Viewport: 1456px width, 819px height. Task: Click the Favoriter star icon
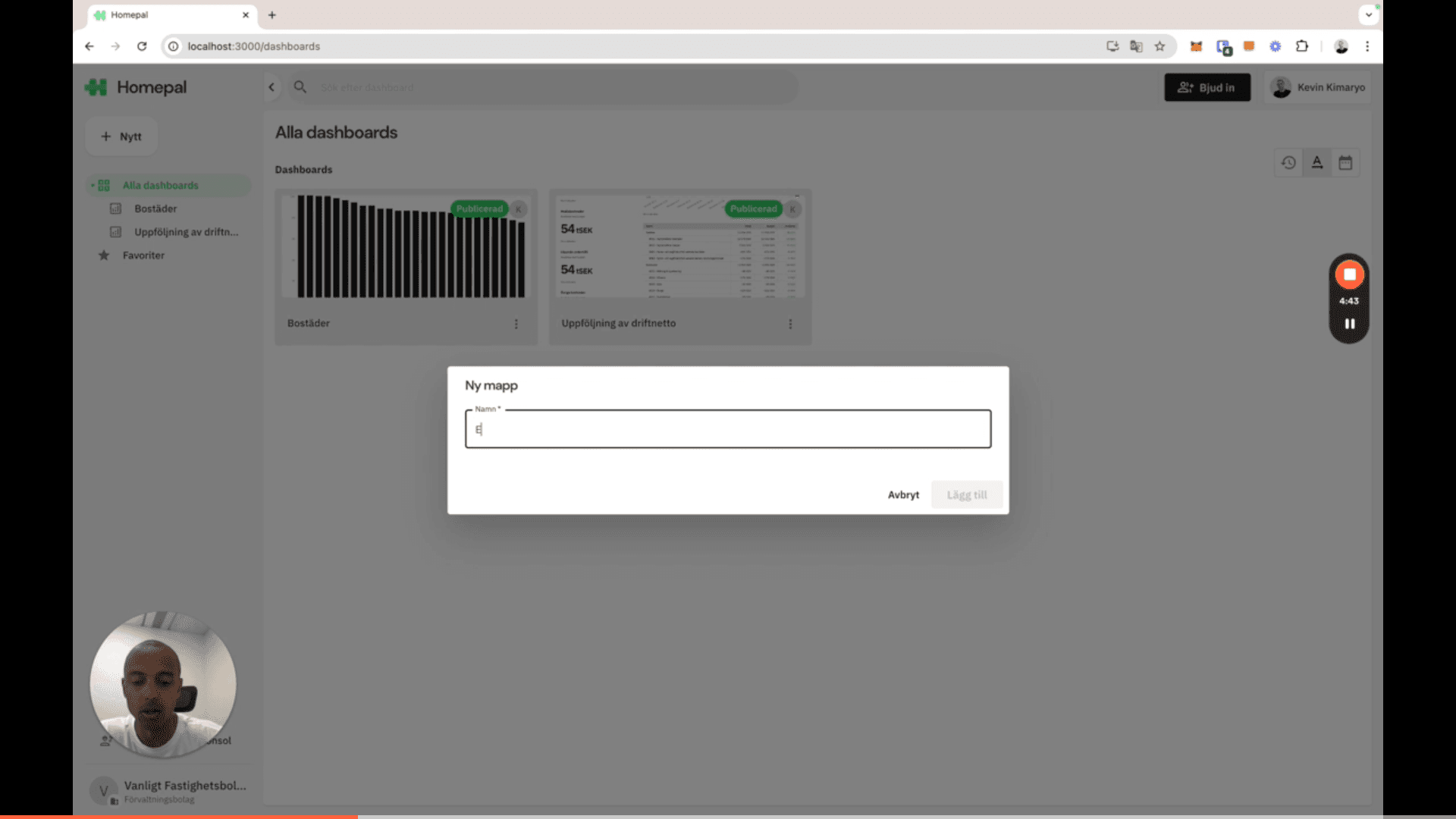click(x=104, y=256)
